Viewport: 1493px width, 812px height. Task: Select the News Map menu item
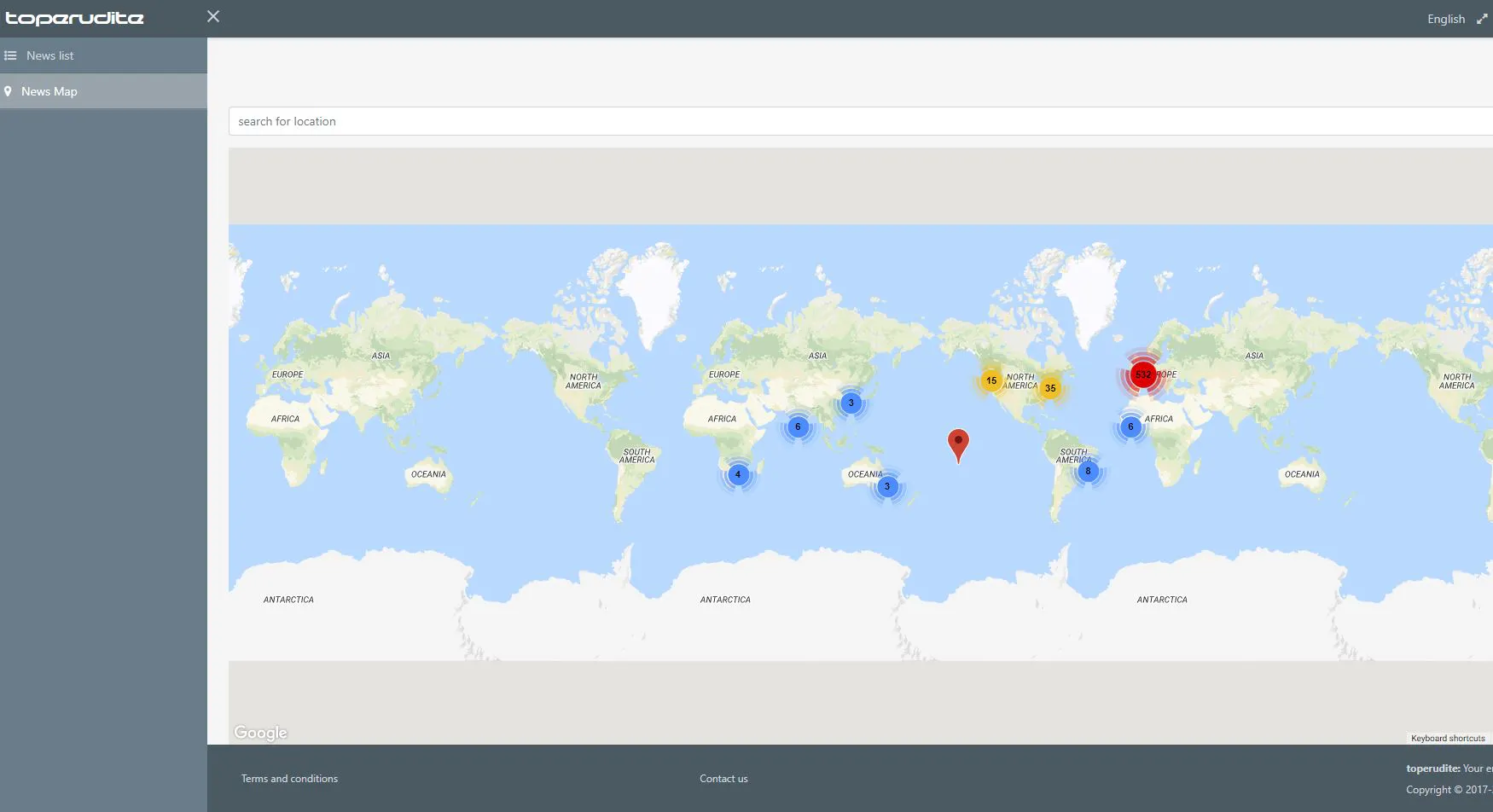103,91
